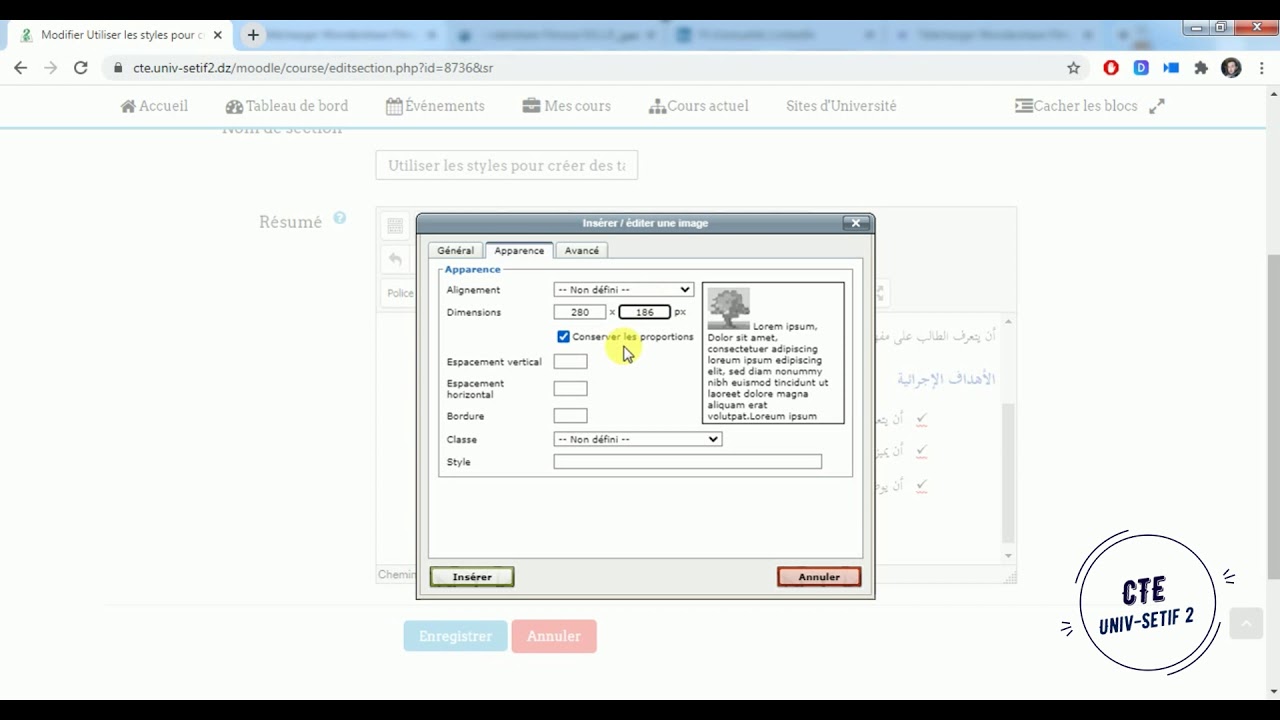
Task: Switch to the Apparence tab
Action: (x=519, y=251)
